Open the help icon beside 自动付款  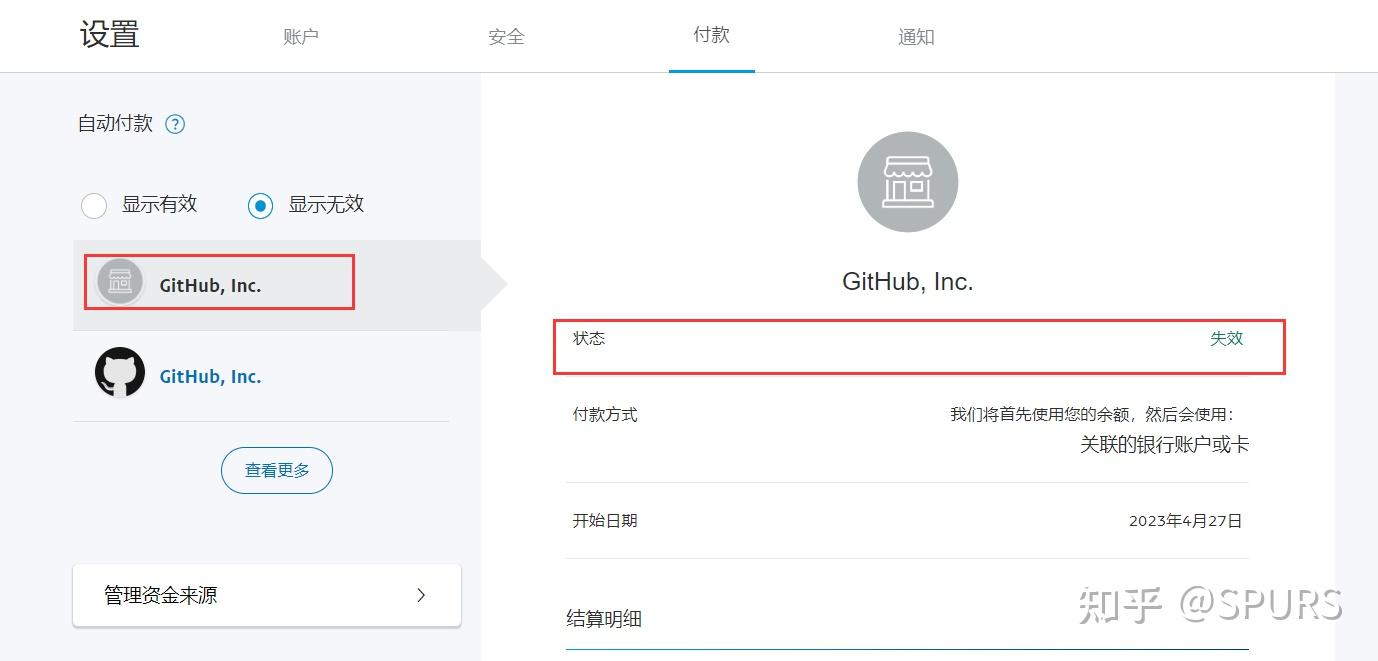click(x=175, y=125)
